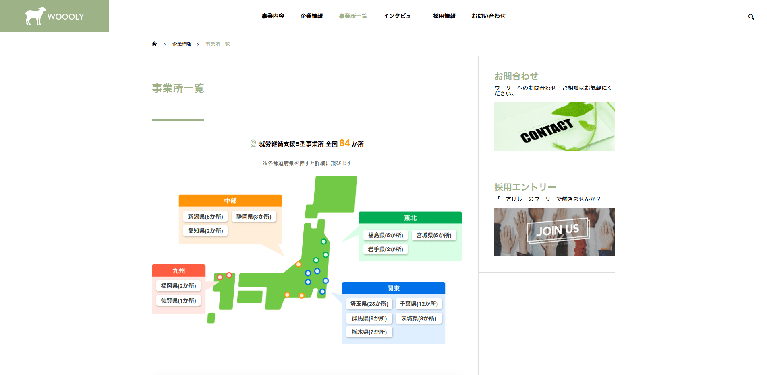Click the CONTACT banner image
Image resolution: width=767 pixels, height=375 pixels.
(554, 126)
